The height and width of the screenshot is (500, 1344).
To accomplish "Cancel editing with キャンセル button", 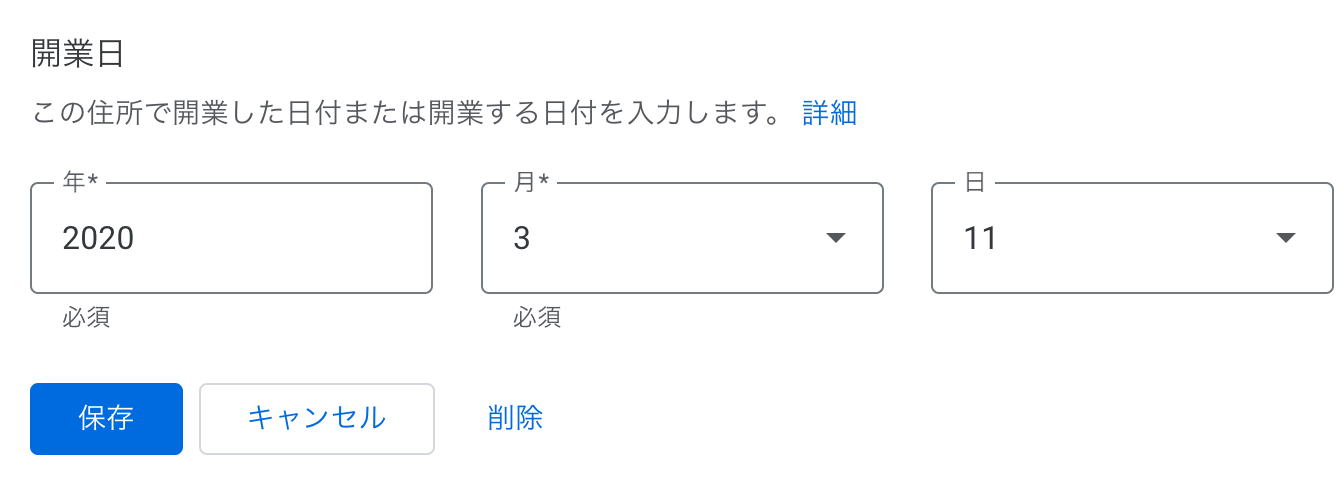I will (317, 419).
